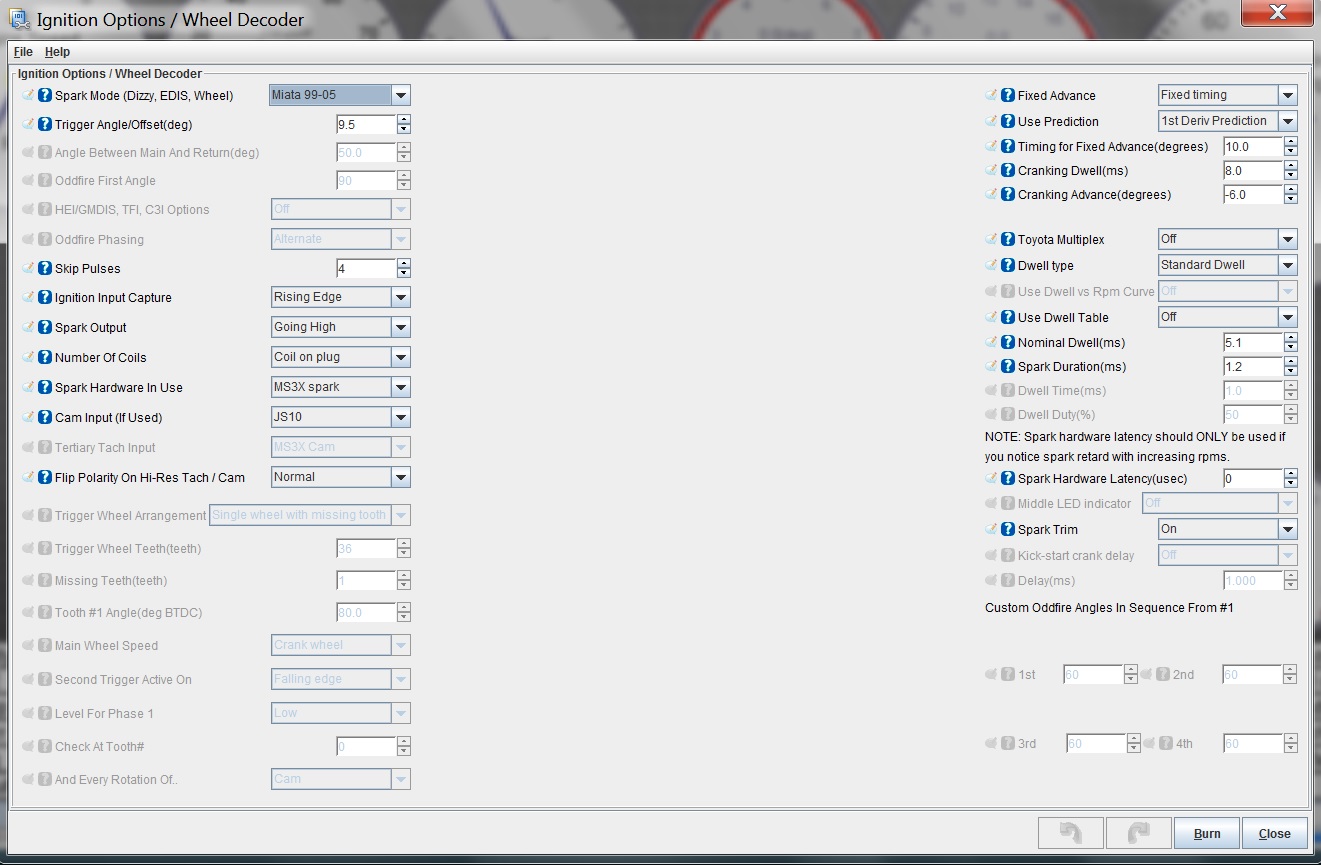1321x865 pixels.
Task: Open the Flip Polarity dropdown set to Normal
Action: [341, 477]
